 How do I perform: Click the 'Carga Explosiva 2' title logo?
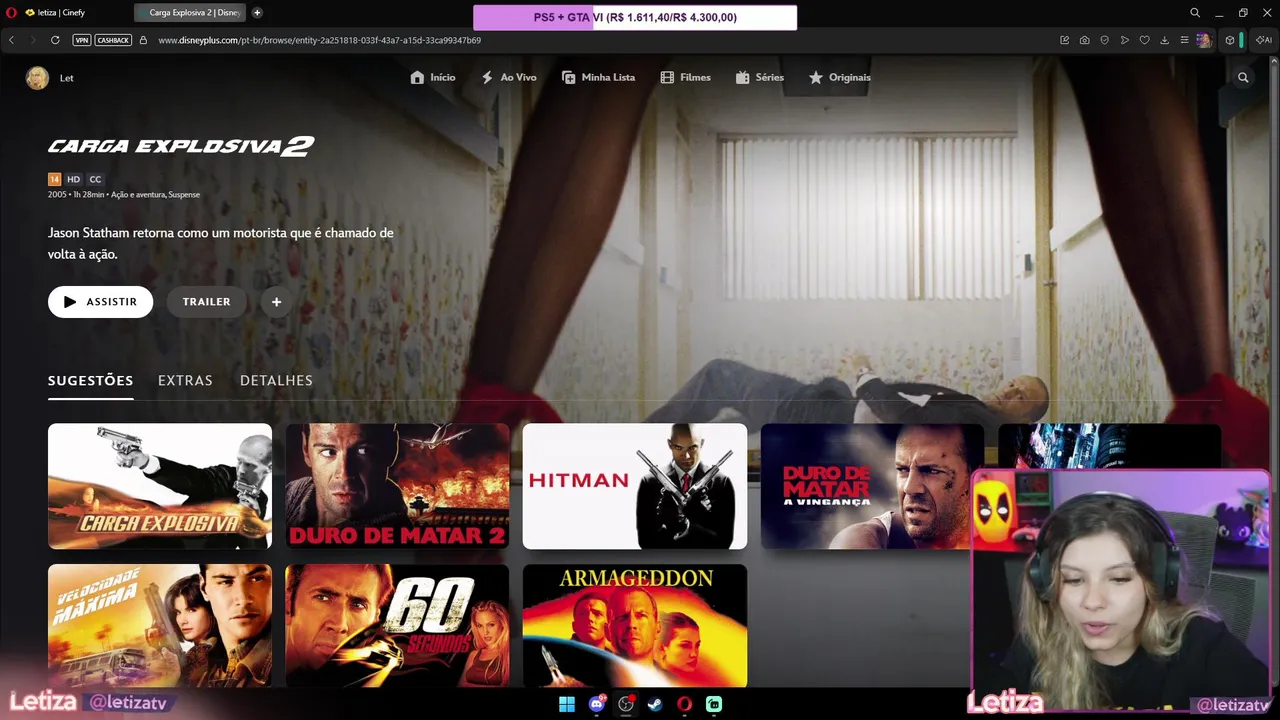pyautogui.click(x=181, y=146)
